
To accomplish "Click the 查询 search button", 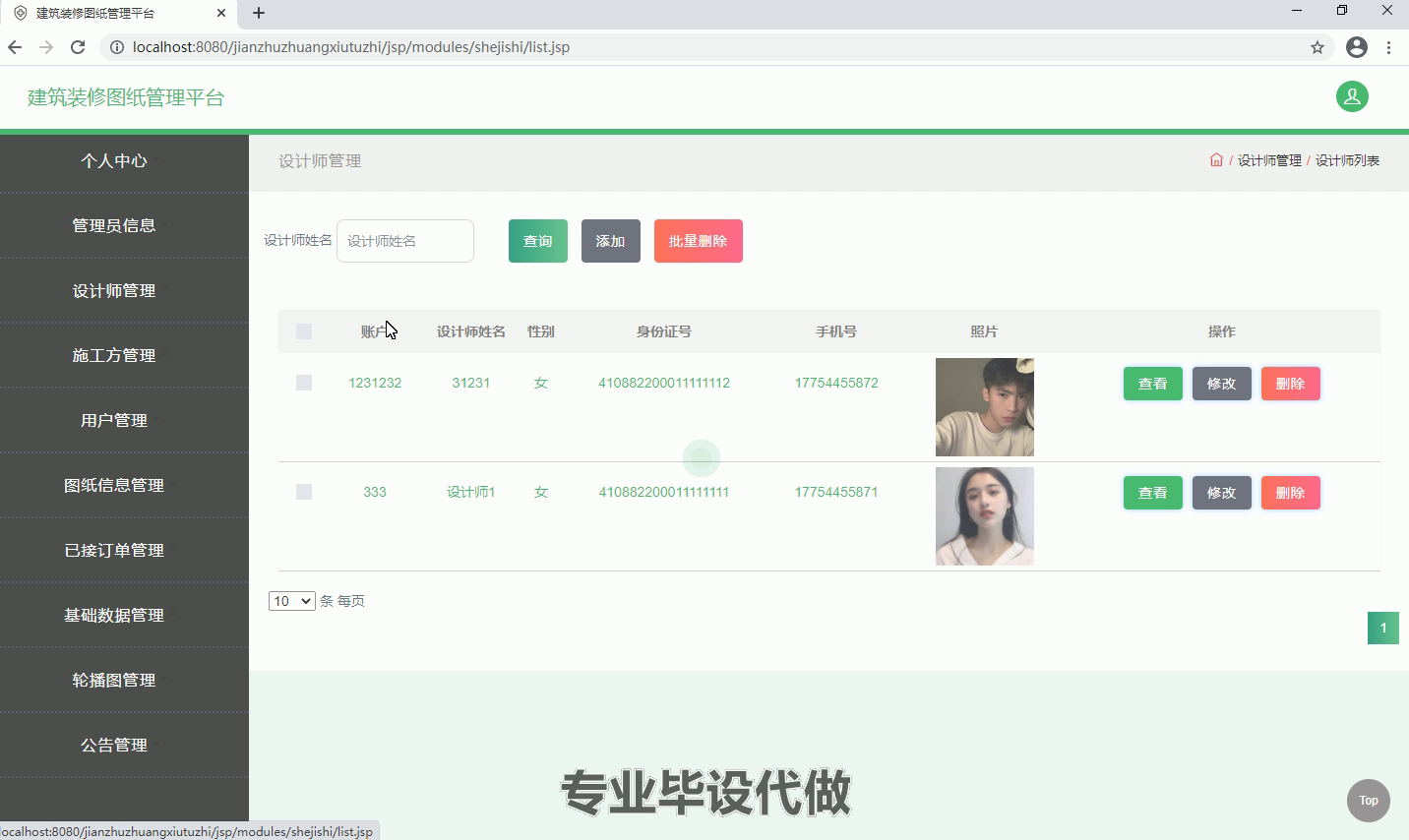I will [x=538, y=241].
